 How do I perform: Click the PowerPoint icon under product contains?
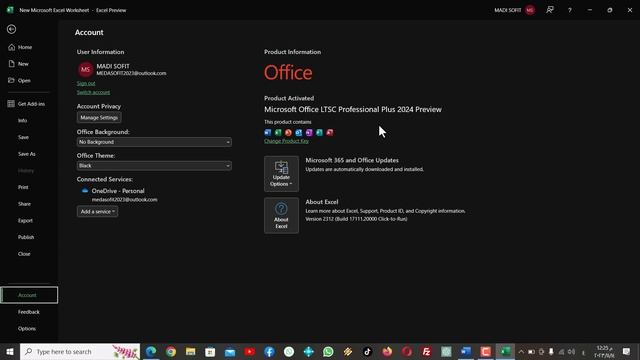tap(288, 132)
